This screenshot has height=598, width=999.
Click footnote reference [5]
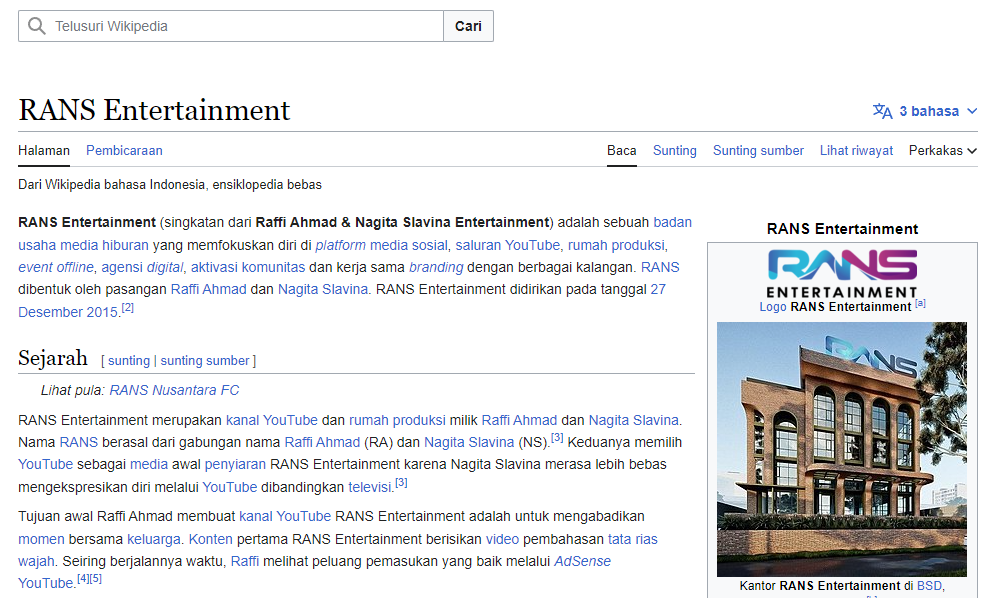tap(96, 579)
